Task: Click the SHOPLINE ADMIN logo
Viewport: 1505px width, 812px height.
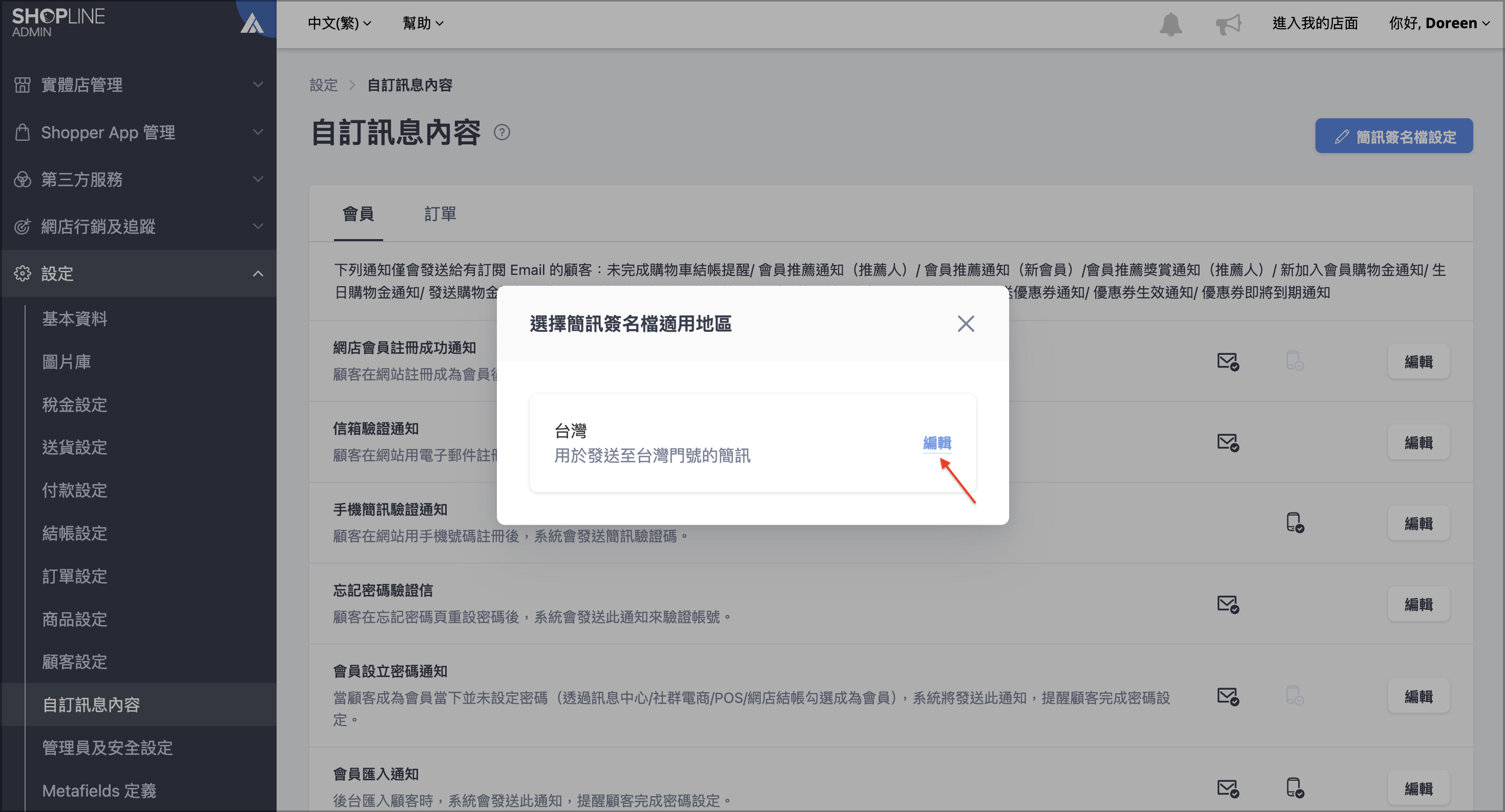Action: point(58,22)
